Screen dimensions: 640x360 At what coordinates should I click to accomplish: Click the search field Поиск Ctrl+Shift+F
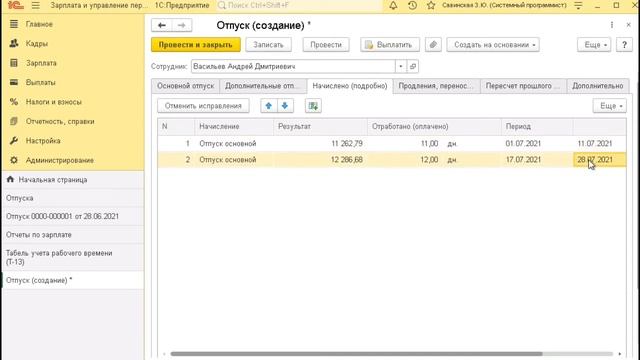[299, 5]
